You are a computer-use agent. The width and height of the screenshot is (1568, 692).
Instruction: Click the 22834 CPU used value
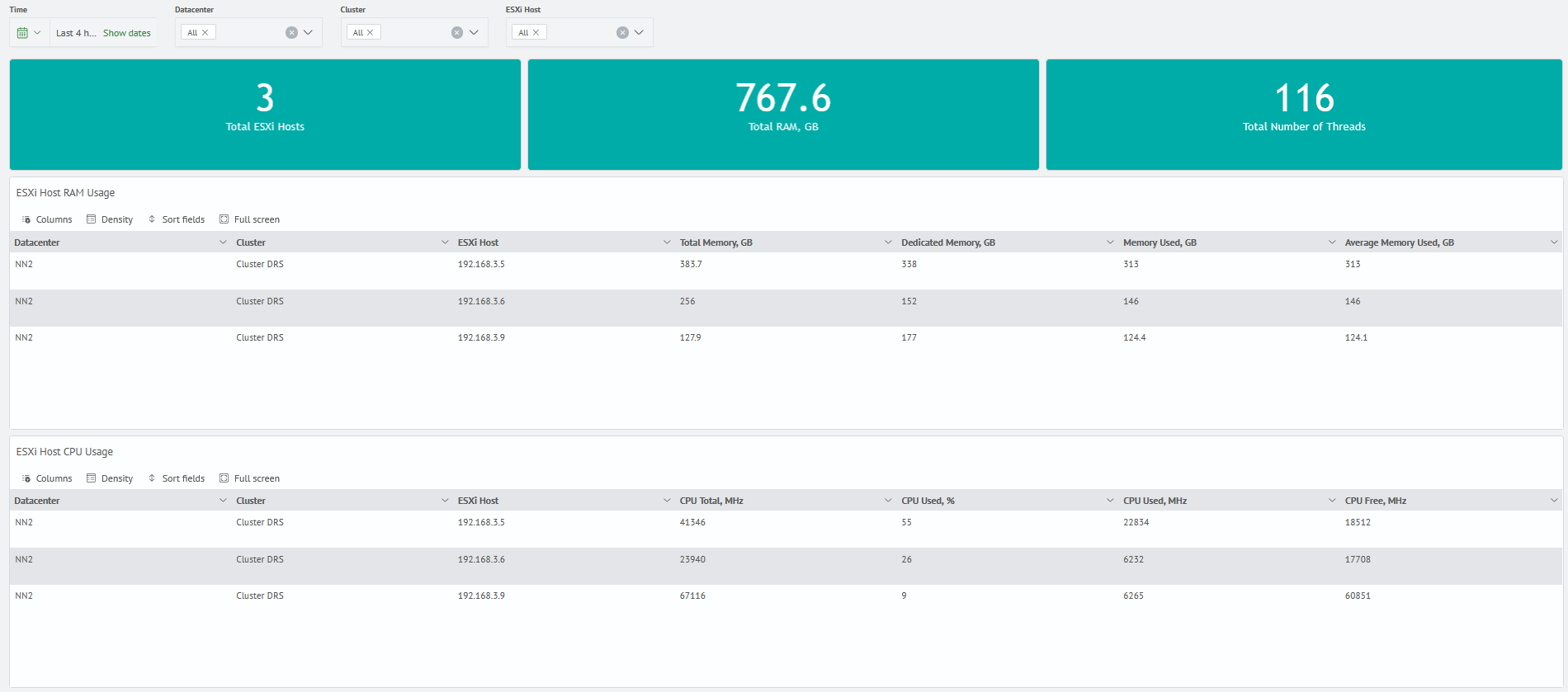(x=1136, y=523)
